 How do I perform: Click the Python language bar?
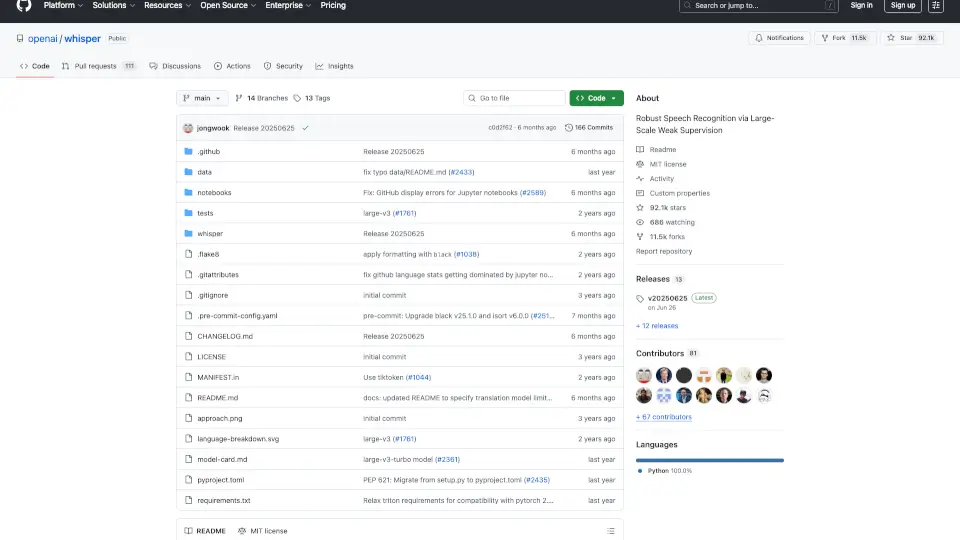pyautogui.click(x=710, y=460)
